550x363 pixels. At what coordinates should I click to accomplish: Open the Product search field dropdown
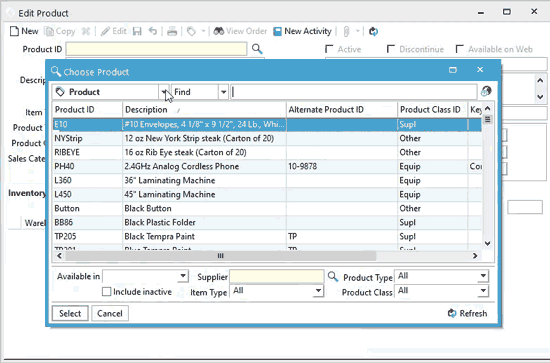(x=164, y=92)
